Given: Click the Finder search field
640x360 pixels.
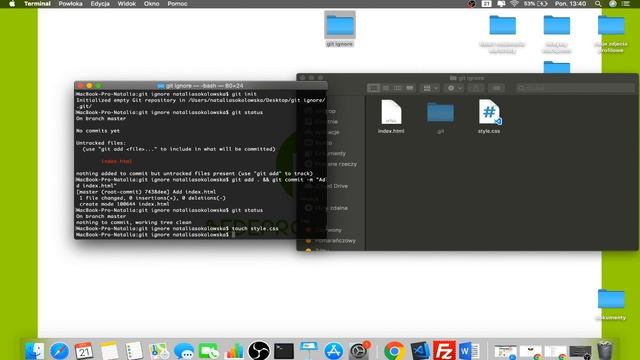Looking at the screenshot, I should (x=575, y=88).
